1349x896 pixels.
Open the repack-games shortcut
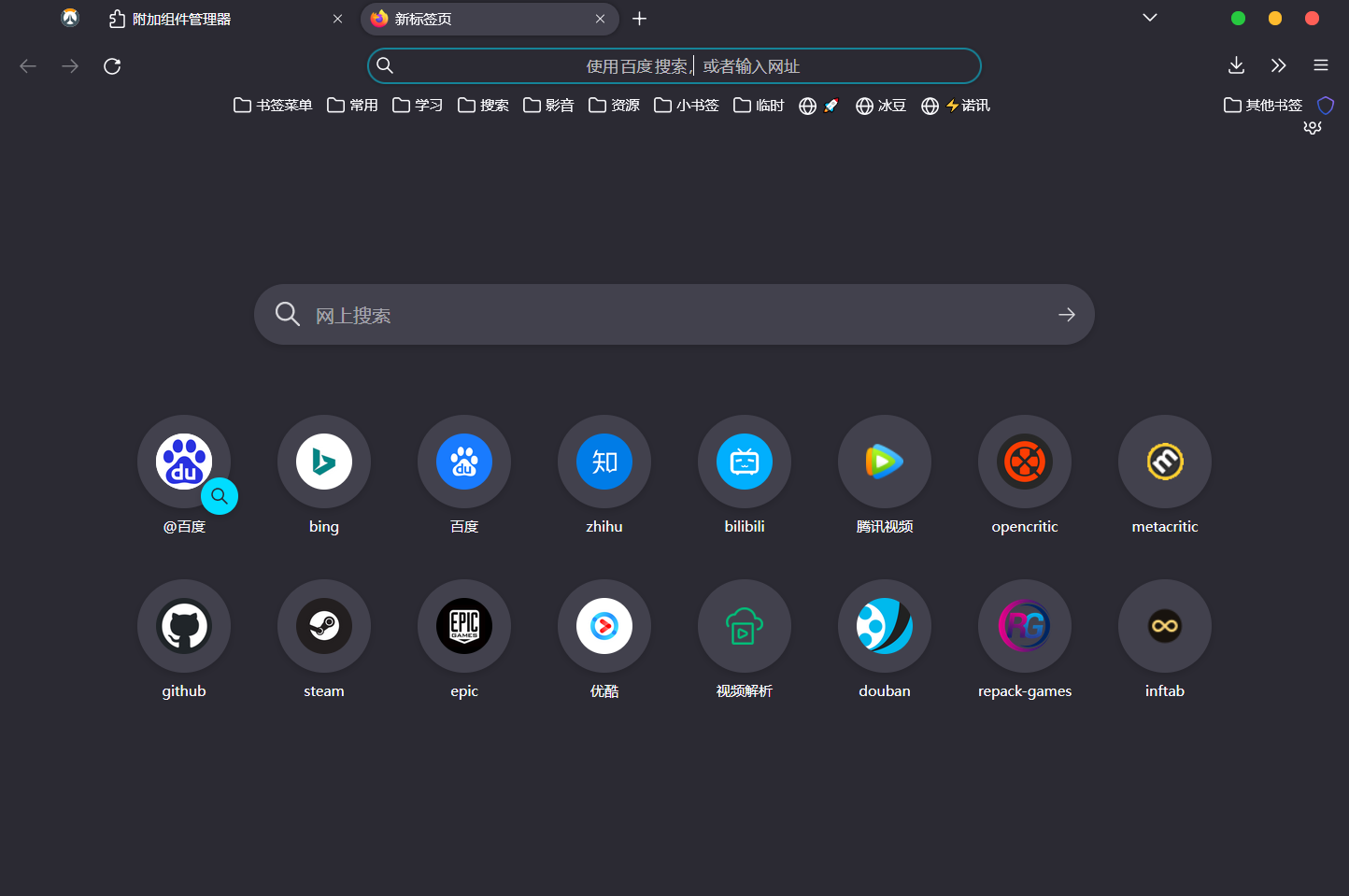[1025, 626]
